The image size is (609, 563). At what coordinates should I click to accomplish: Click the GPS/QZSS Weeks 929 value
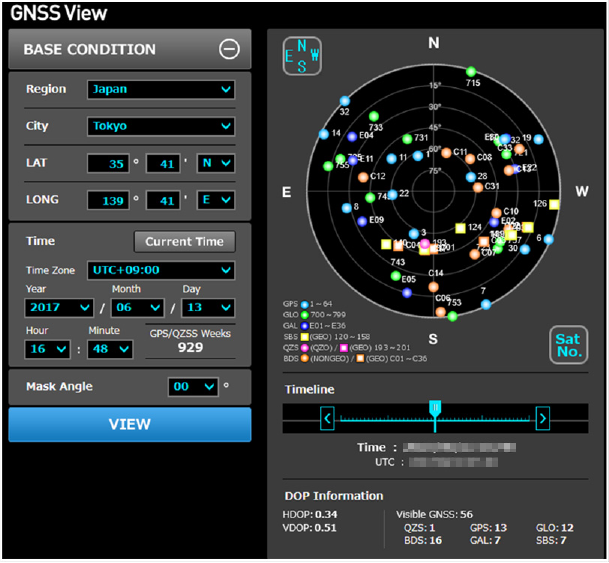(190, 348)
